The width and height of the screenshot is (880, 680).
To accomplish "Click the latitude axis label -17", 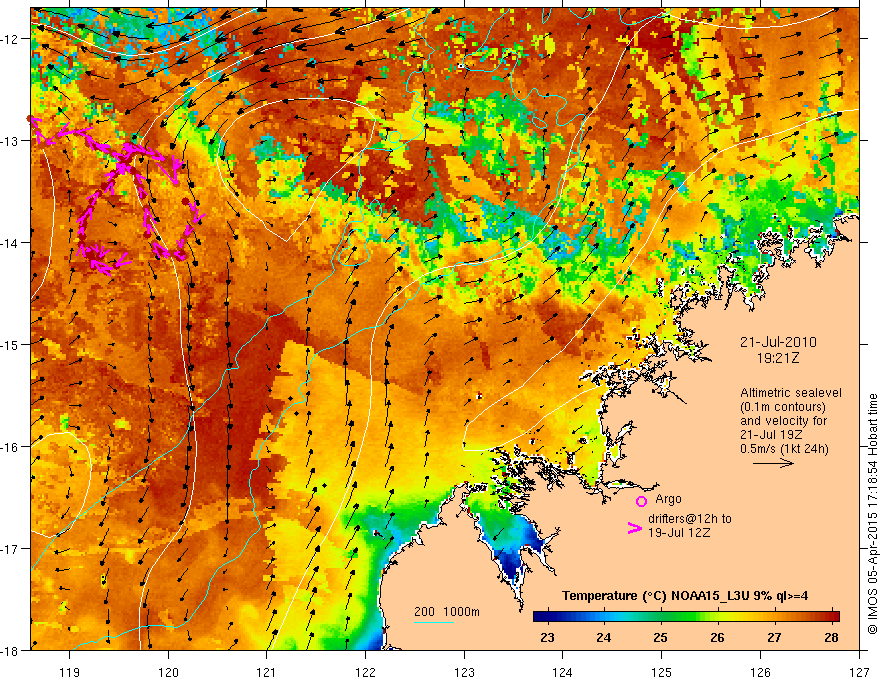I will tap(11, 549).
